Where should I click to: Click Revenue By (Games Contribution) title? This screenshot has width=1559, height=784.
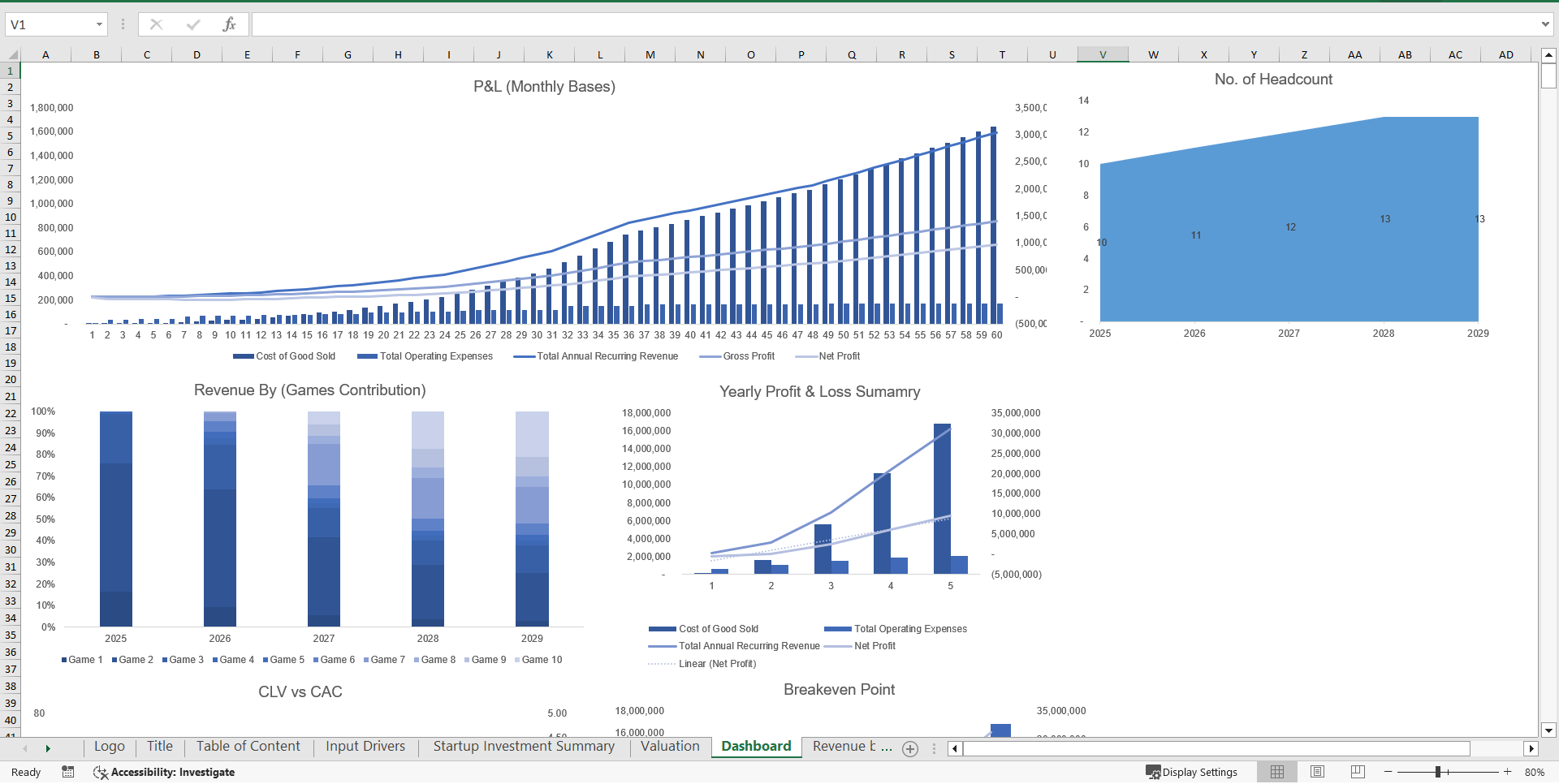[x=309, y=390]
